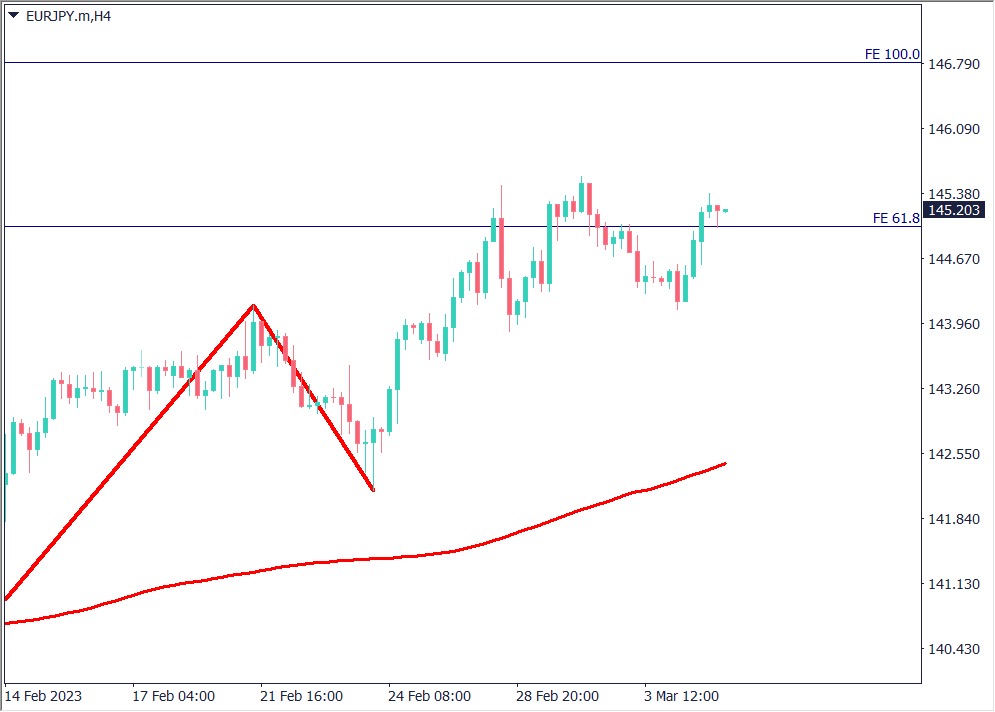Click the bottom-right endpoint of red zigzag line
Image resolution: width=995 pixels, height=712 pixels.
coord(373,490)
